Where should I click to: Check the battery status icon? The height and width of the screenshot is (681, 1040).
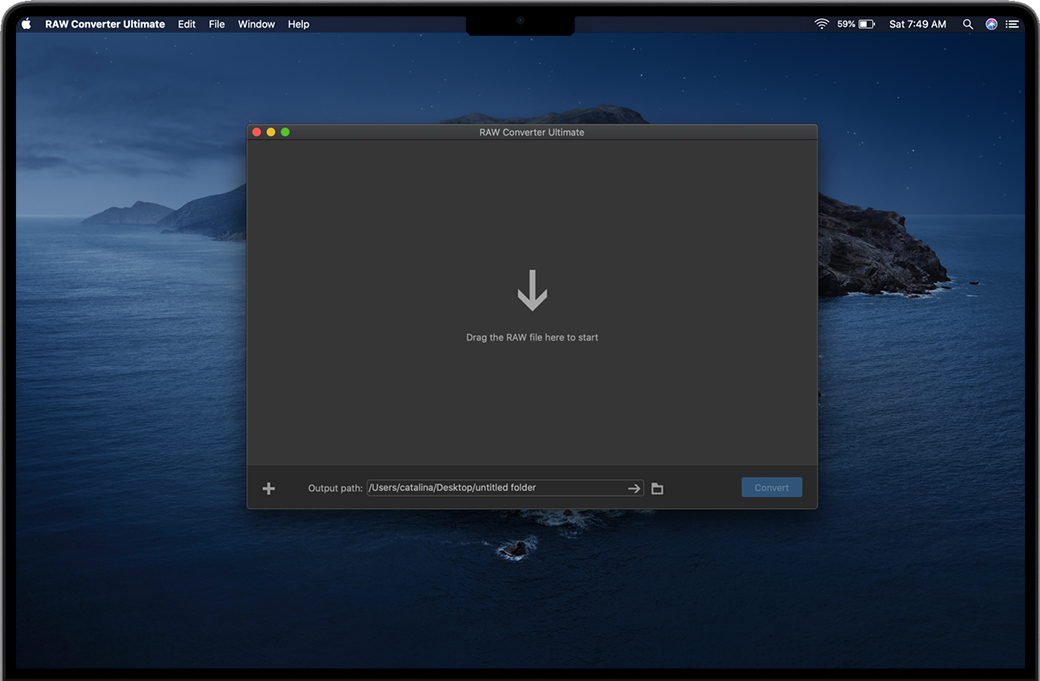866,24
